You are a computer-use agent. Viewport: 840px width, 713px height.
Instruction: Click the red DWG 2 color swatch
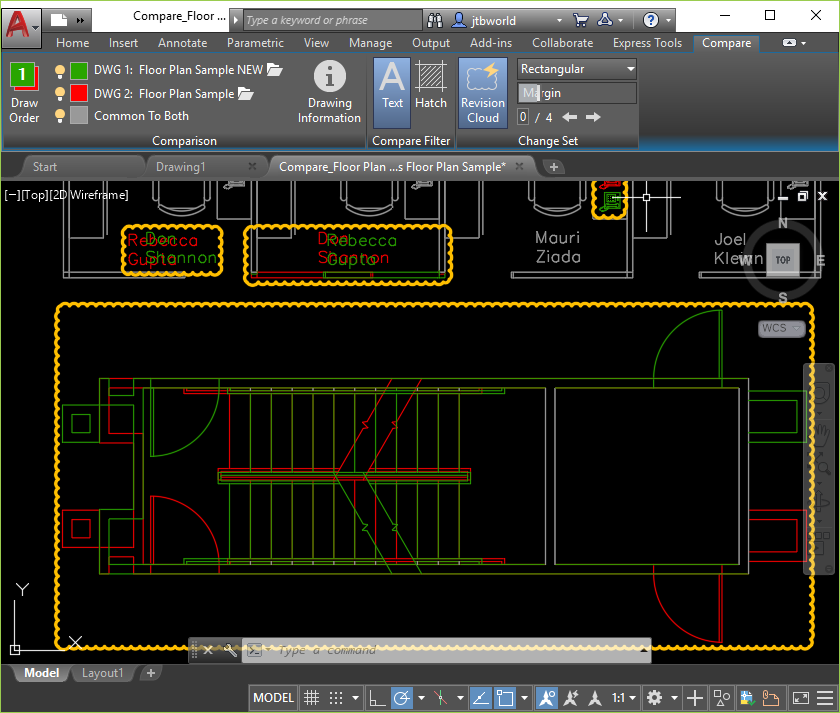pyautogui.click(x=79, y=93)
